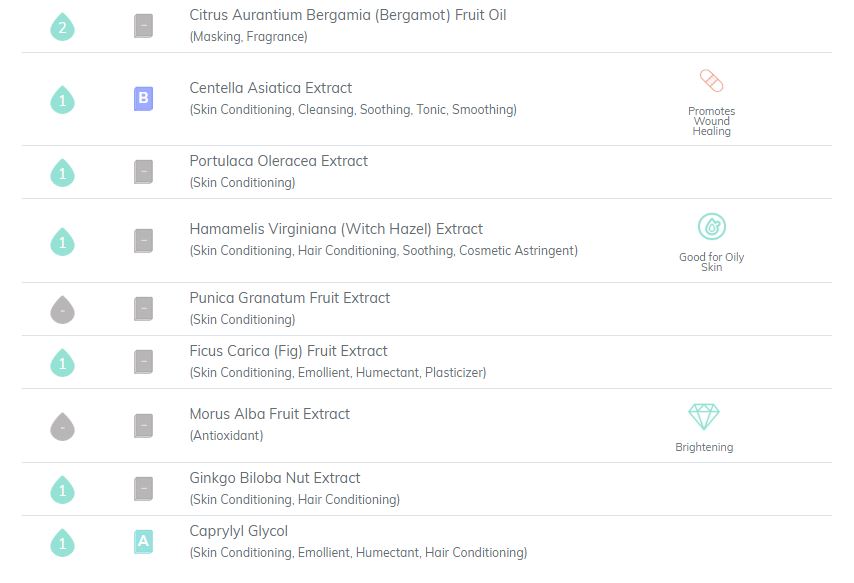The image size is (854, 583).
Task: Click the score 1 drop for Ginkgo Biloba
Action: coord(63,489)
